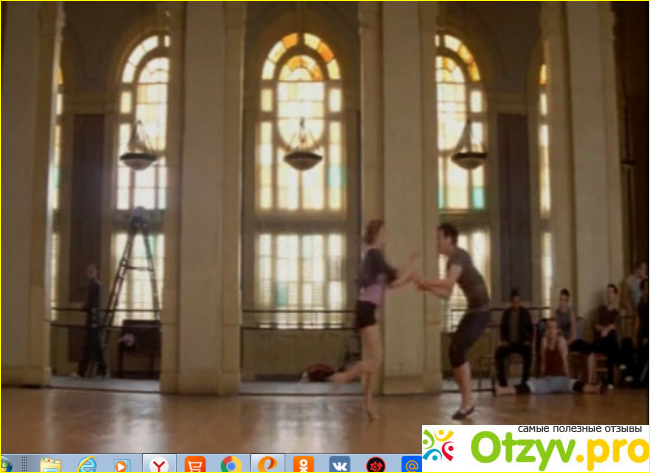Click the colorful Otzyv people emblem

[x=441, y=447]
